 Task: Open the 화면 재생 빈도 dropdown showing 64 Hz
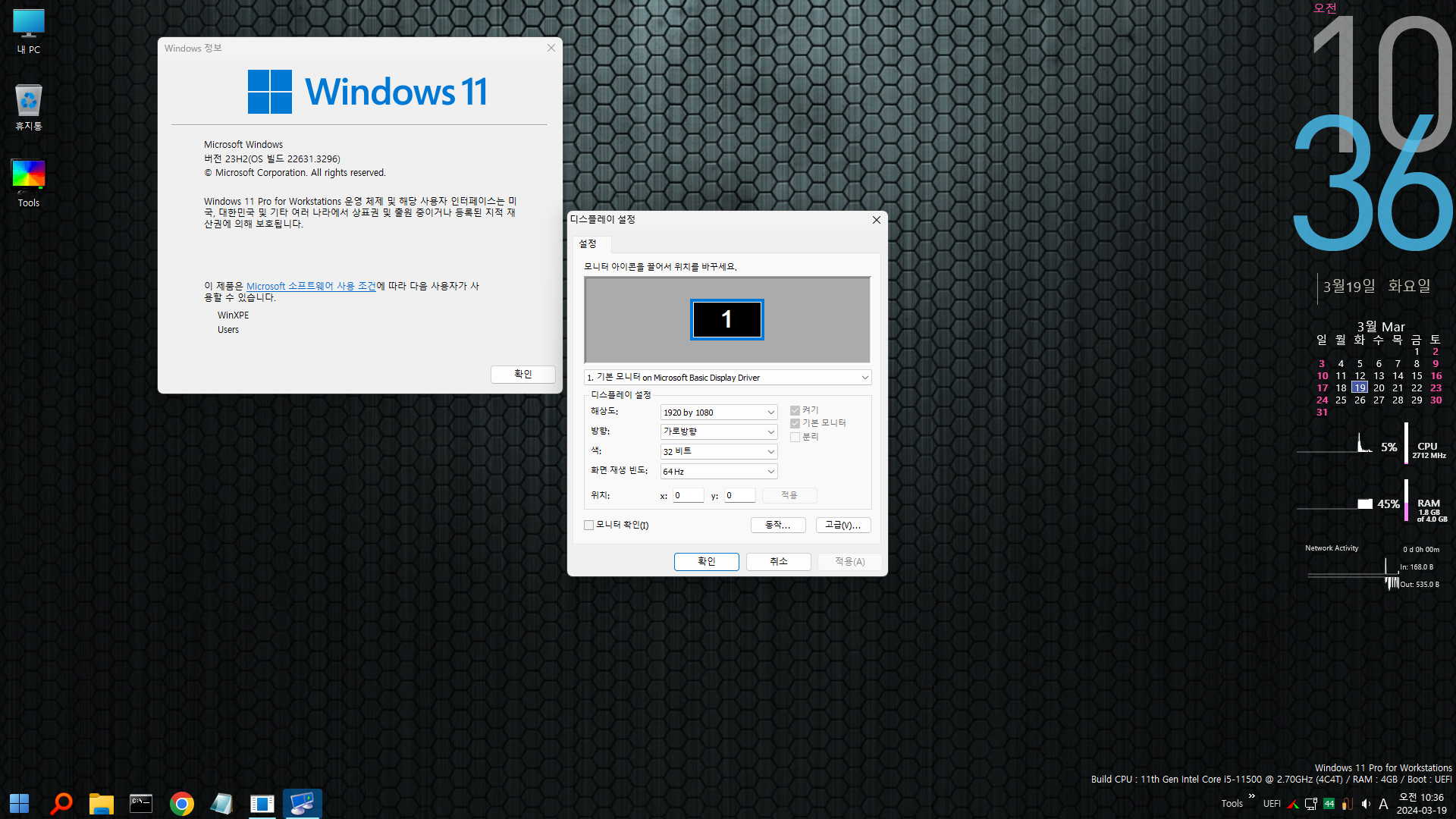pyautogui.click(x=719, y=472)
